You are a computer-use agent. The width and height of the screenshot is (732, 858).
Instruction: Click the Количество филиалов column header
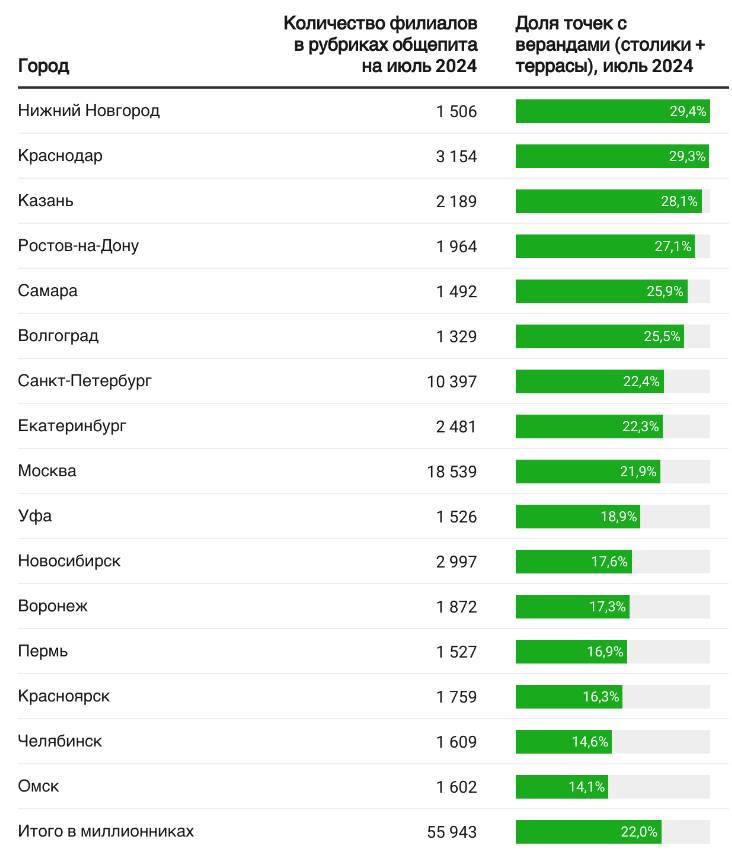(x=381, y=44)
